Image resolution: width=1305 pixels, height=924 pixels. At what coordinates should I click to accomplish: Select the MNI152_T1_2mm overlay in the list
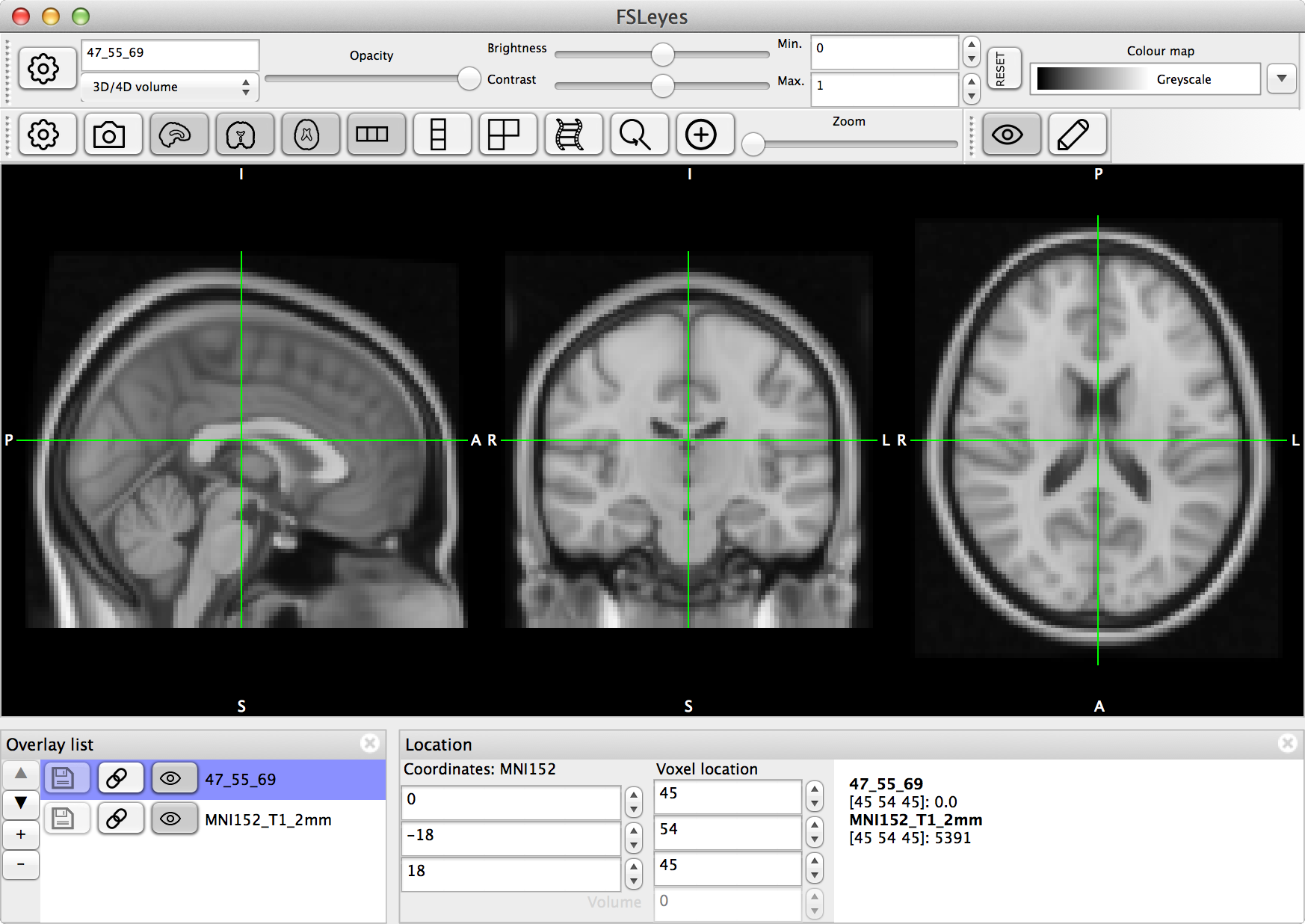tap(268, 820)
